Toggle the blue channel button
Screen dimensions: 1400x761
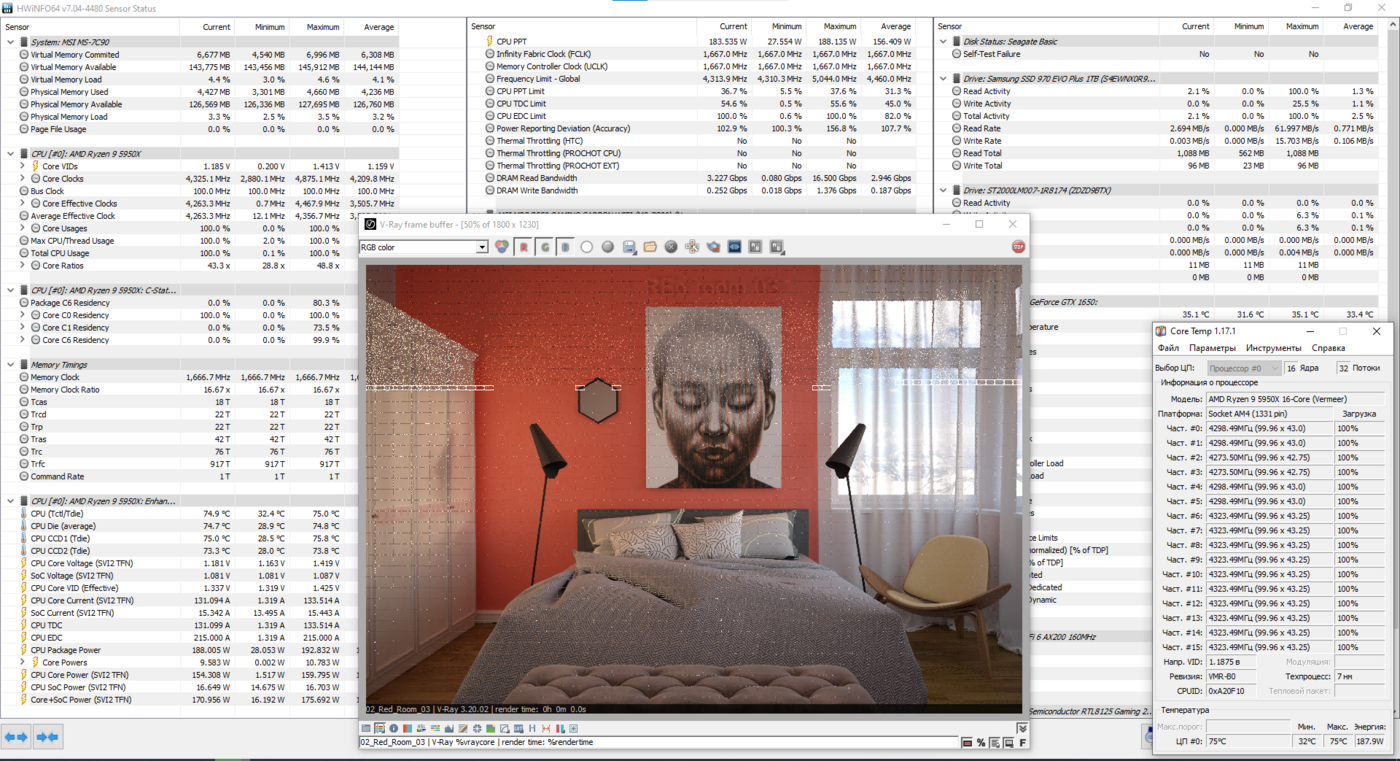[565, 247]
